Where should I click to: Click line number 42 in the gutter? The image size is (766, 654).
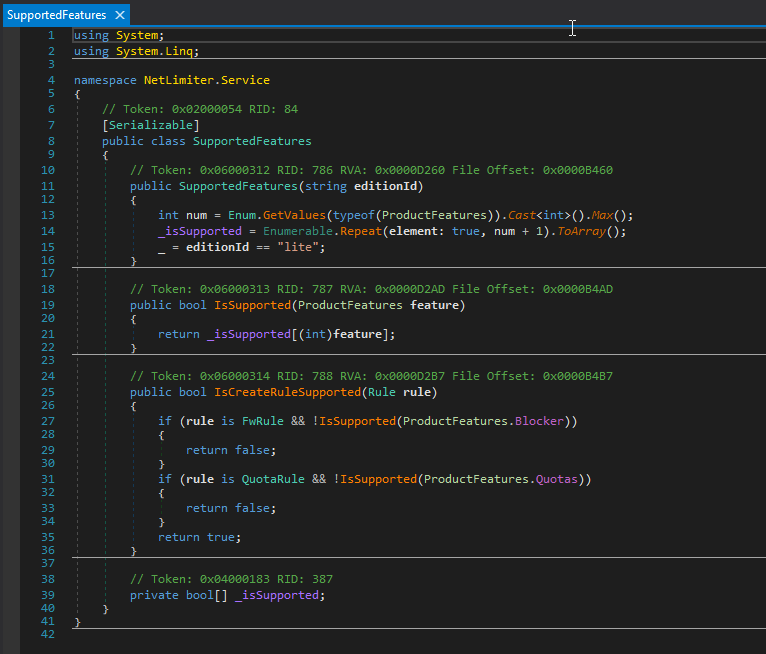[48, 634]
